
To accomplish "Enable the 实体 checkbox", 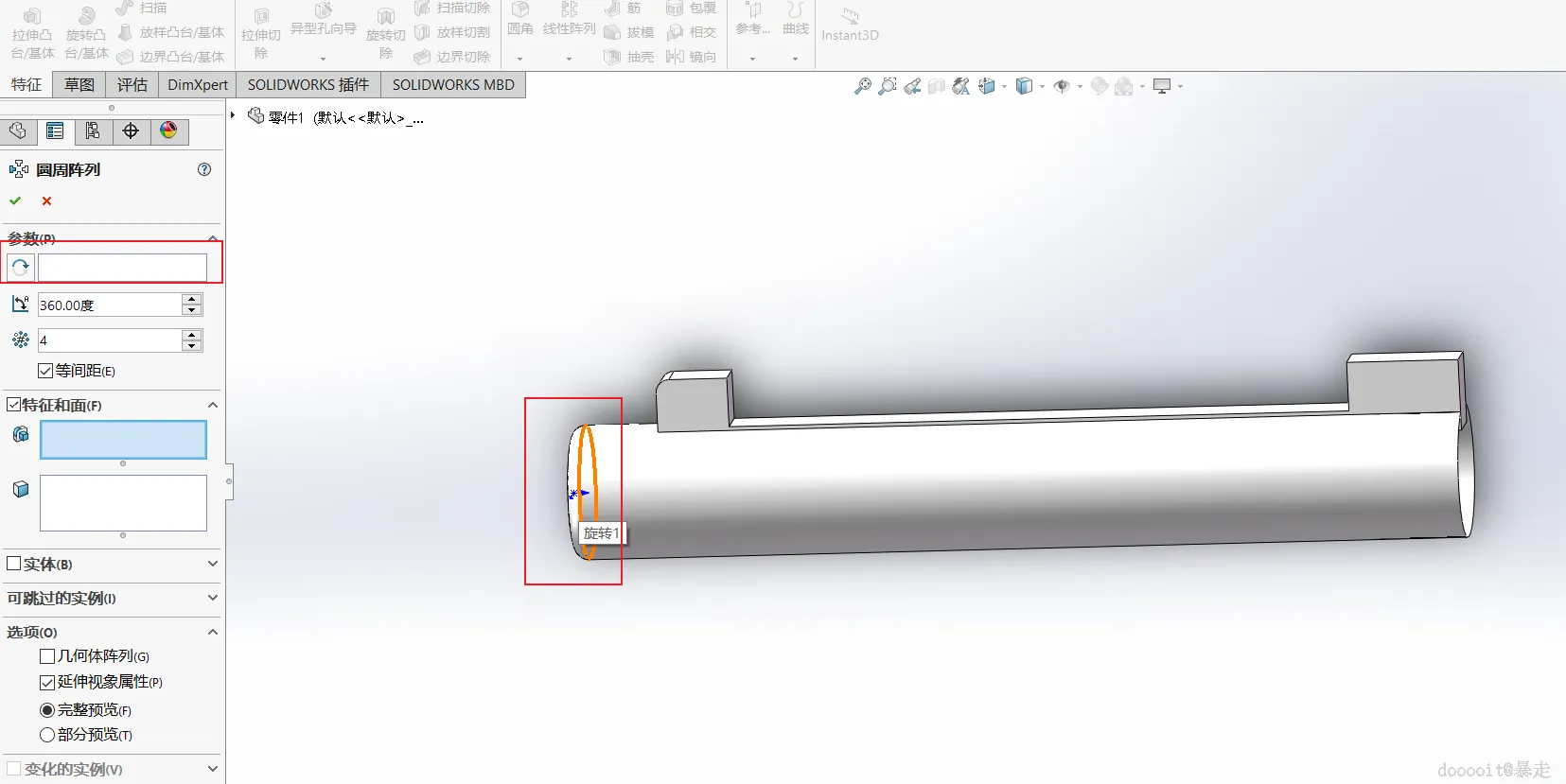I will [x=14, y=564].
